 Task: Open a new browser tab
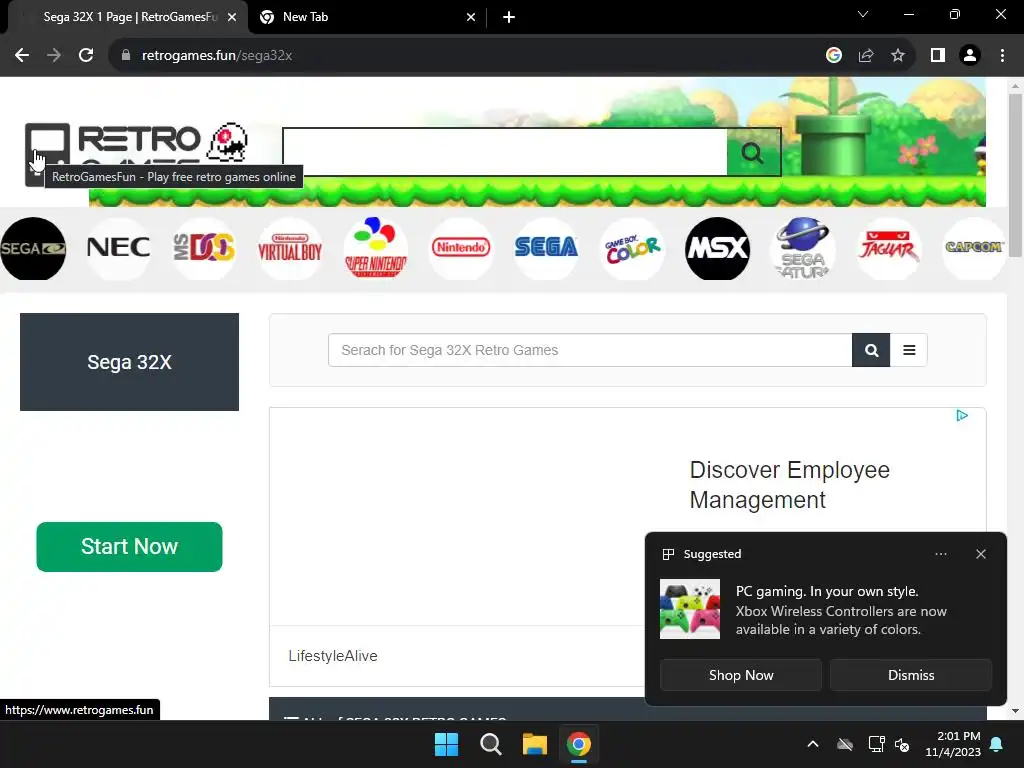pos(509,17)
